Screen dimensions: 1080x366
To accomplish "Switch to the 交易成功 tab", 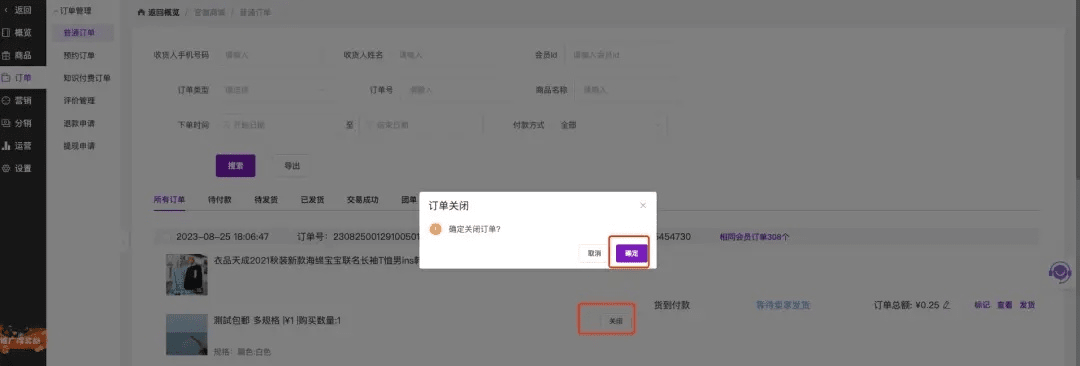I will [x=363, y=200].
